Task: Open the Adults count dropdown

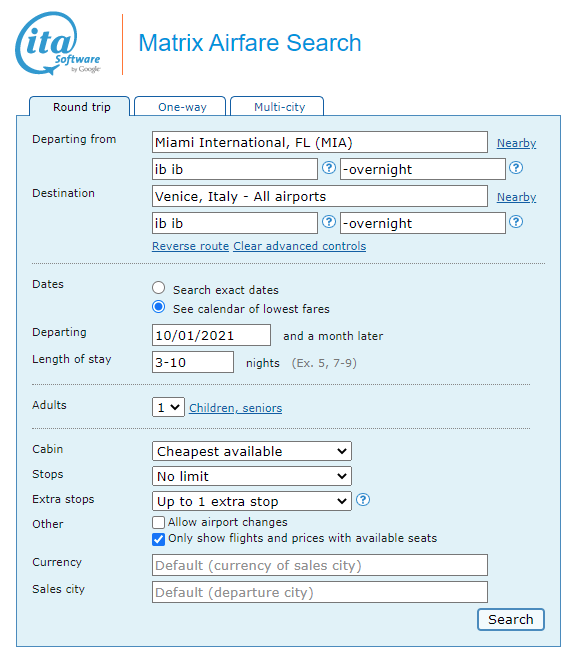Action: (168, 407)
